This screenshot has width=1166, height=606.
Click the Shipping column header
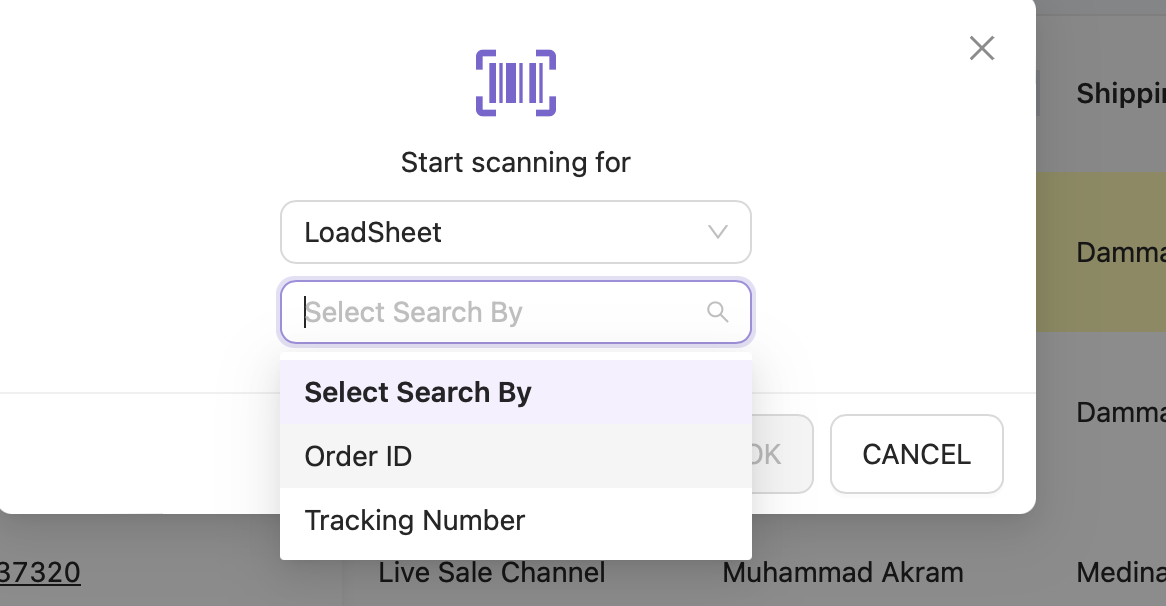pyautogui.click(x=1121, y=93)
